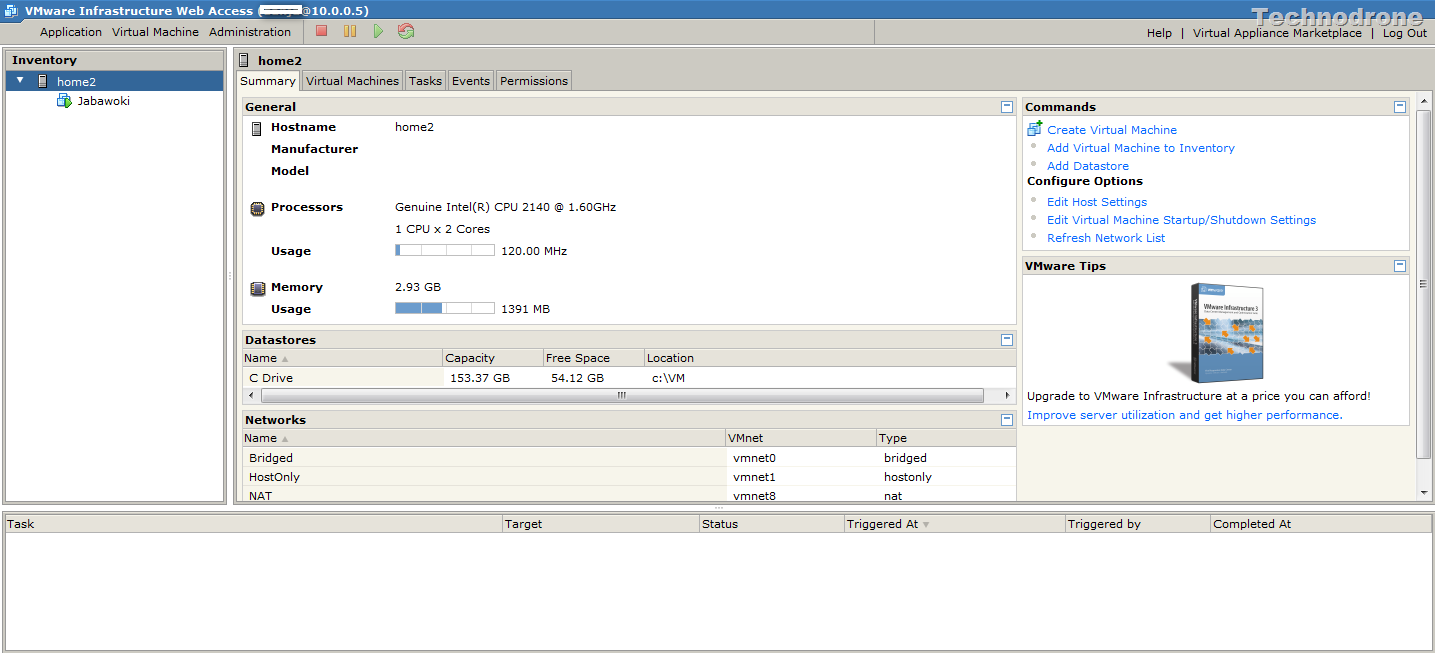Click the Create Virtual Machine icon

tap(1034, 128)
